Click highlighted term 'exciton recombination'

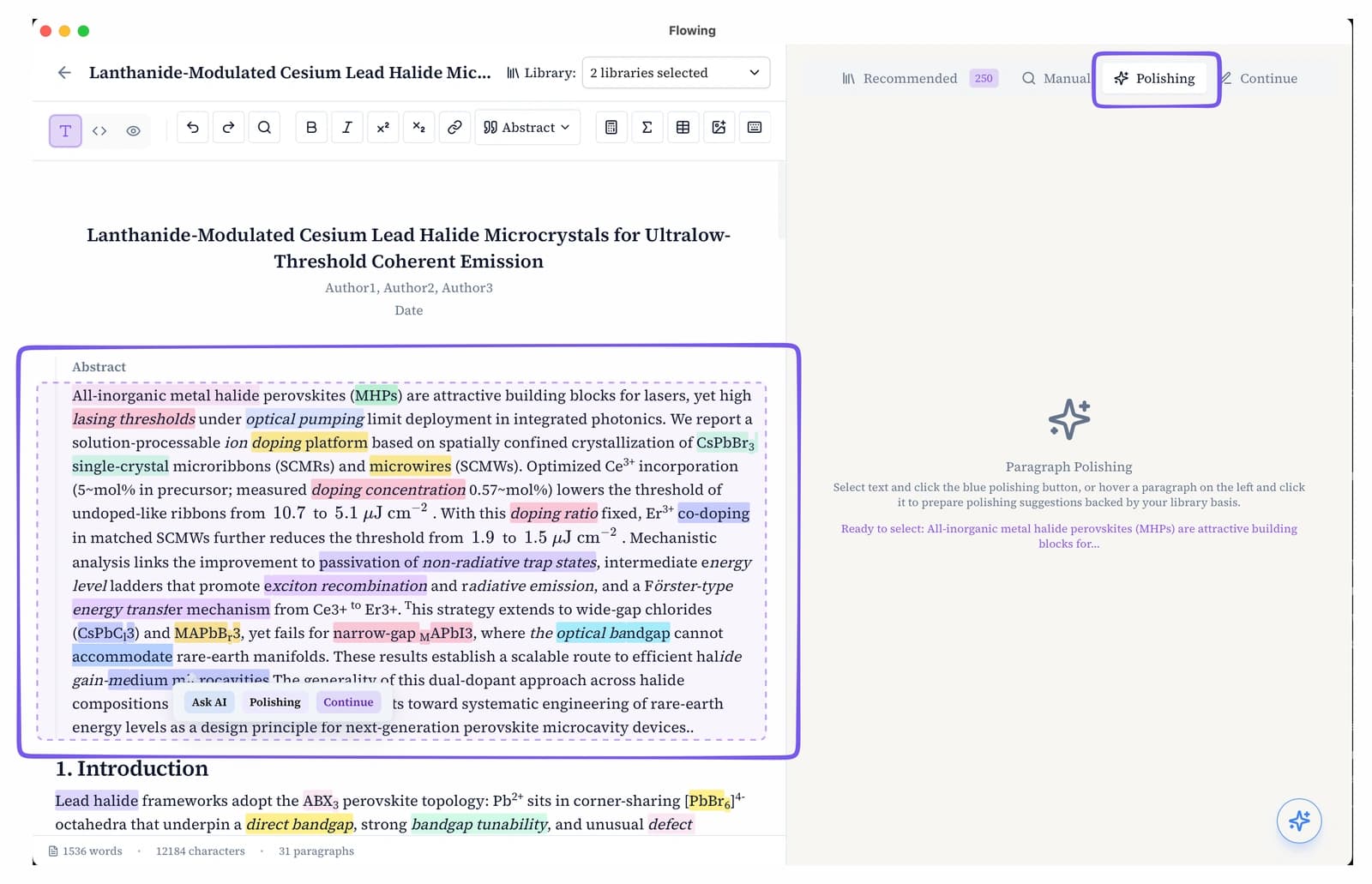(346, 586)
